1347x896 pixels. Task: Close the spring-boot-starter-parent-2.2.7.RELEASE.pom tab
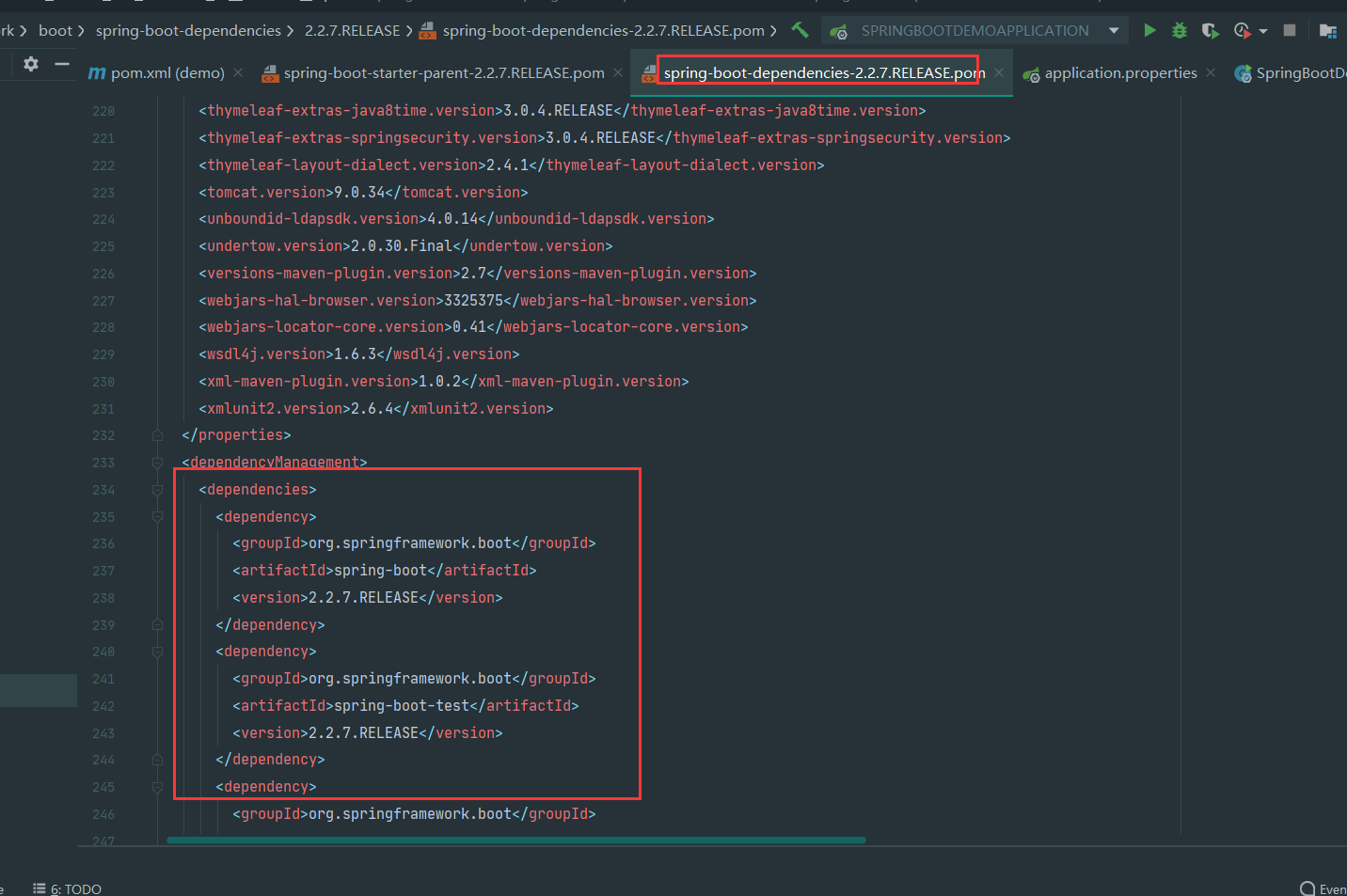618,72
